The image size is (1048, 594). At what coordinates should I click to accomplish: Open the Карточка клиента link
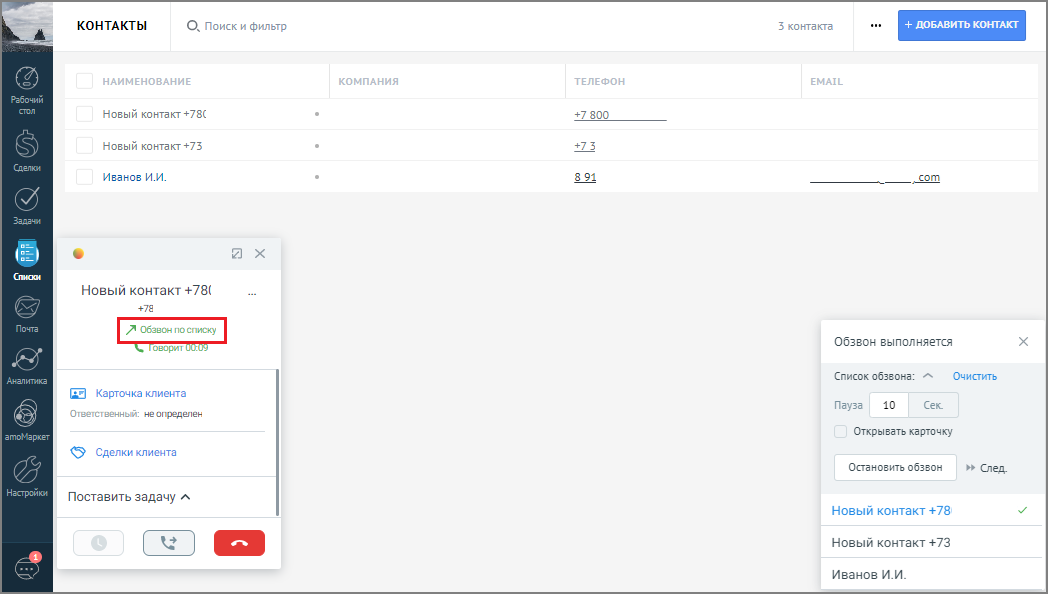141,394
